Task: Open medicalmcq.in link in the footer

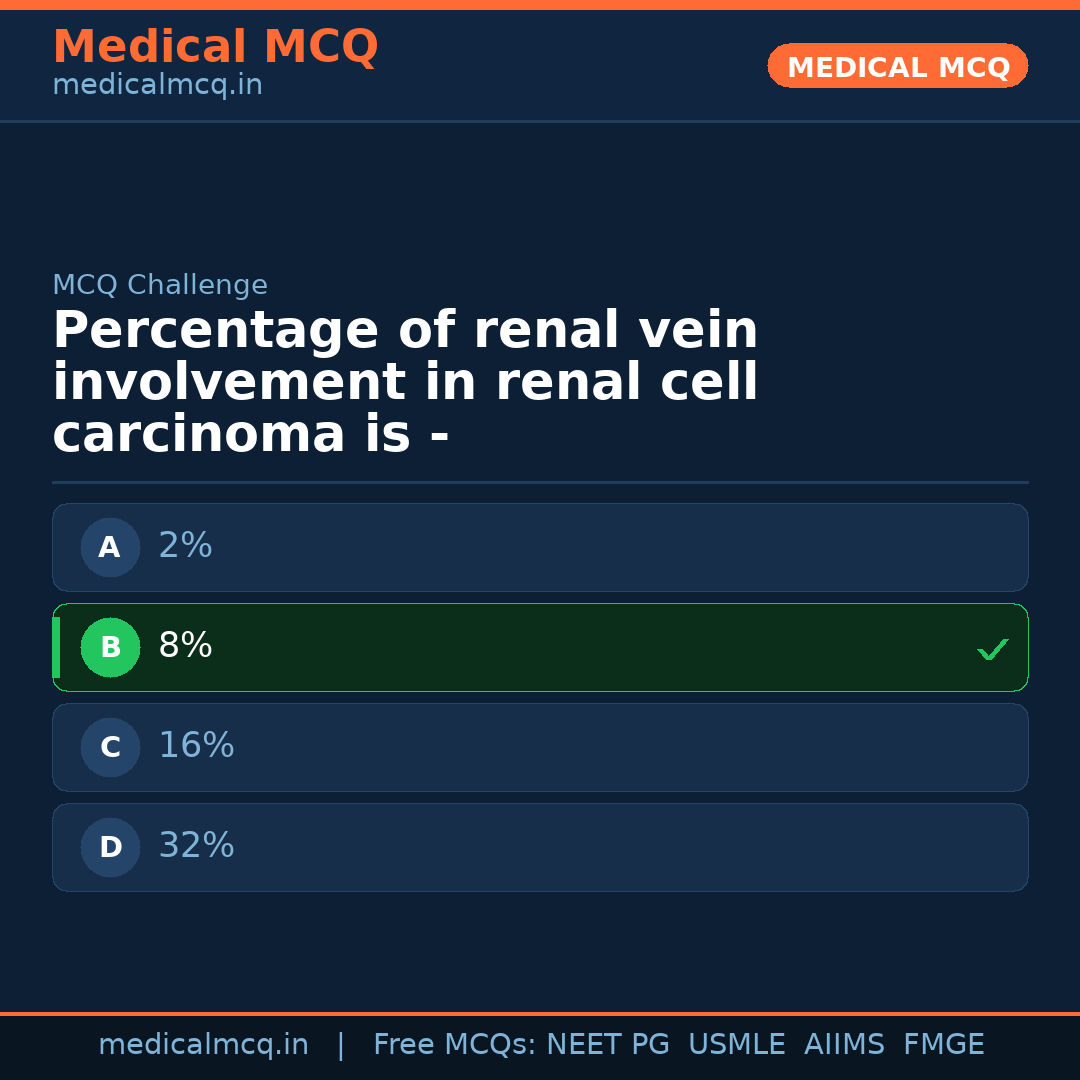Action: 203,1045
